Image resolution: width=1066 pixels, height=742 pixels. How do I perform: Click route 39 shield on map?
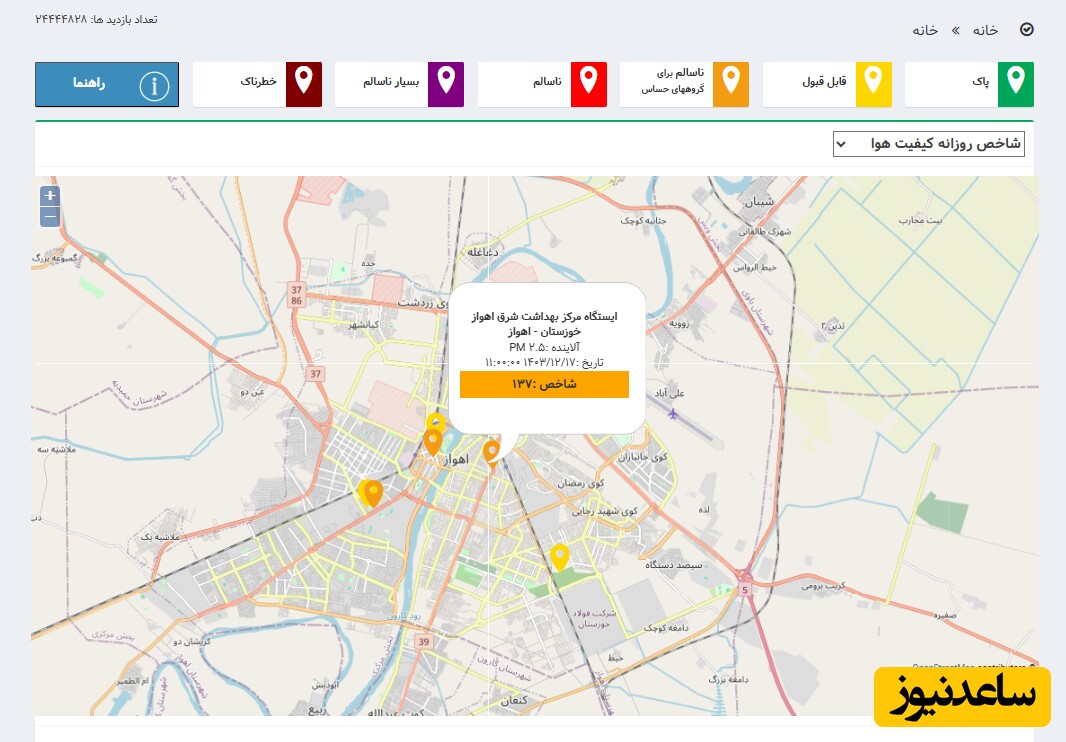[x=424, y=641]
